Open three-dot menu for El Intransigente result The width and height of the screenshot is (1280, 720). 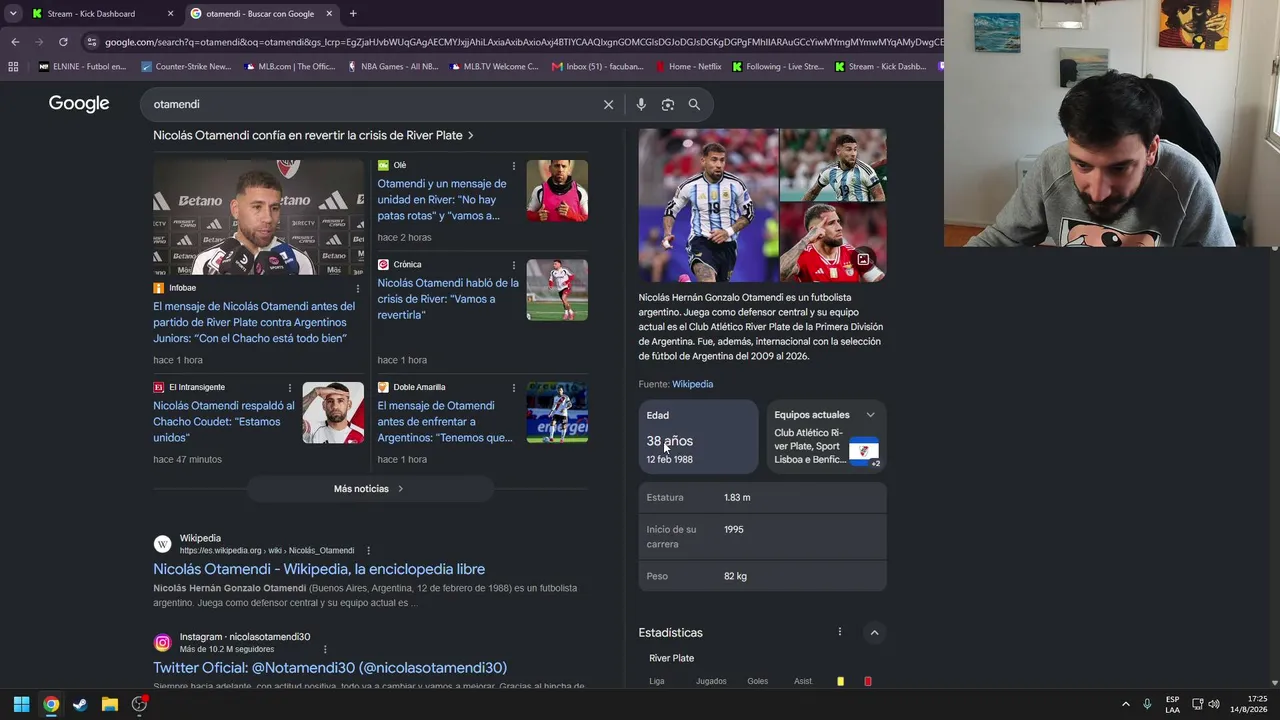pyautogui.click(x=290, y=387)
